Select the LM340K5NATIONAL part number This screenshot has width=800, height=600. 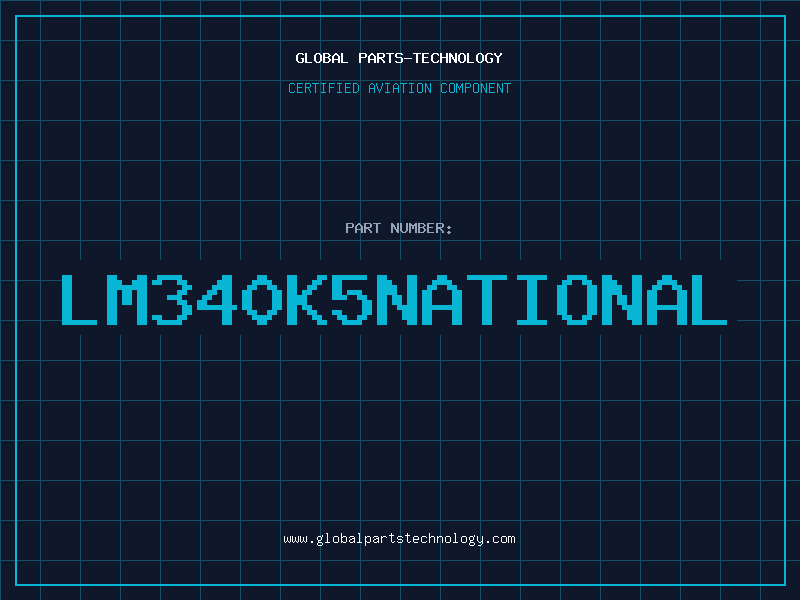394,299
